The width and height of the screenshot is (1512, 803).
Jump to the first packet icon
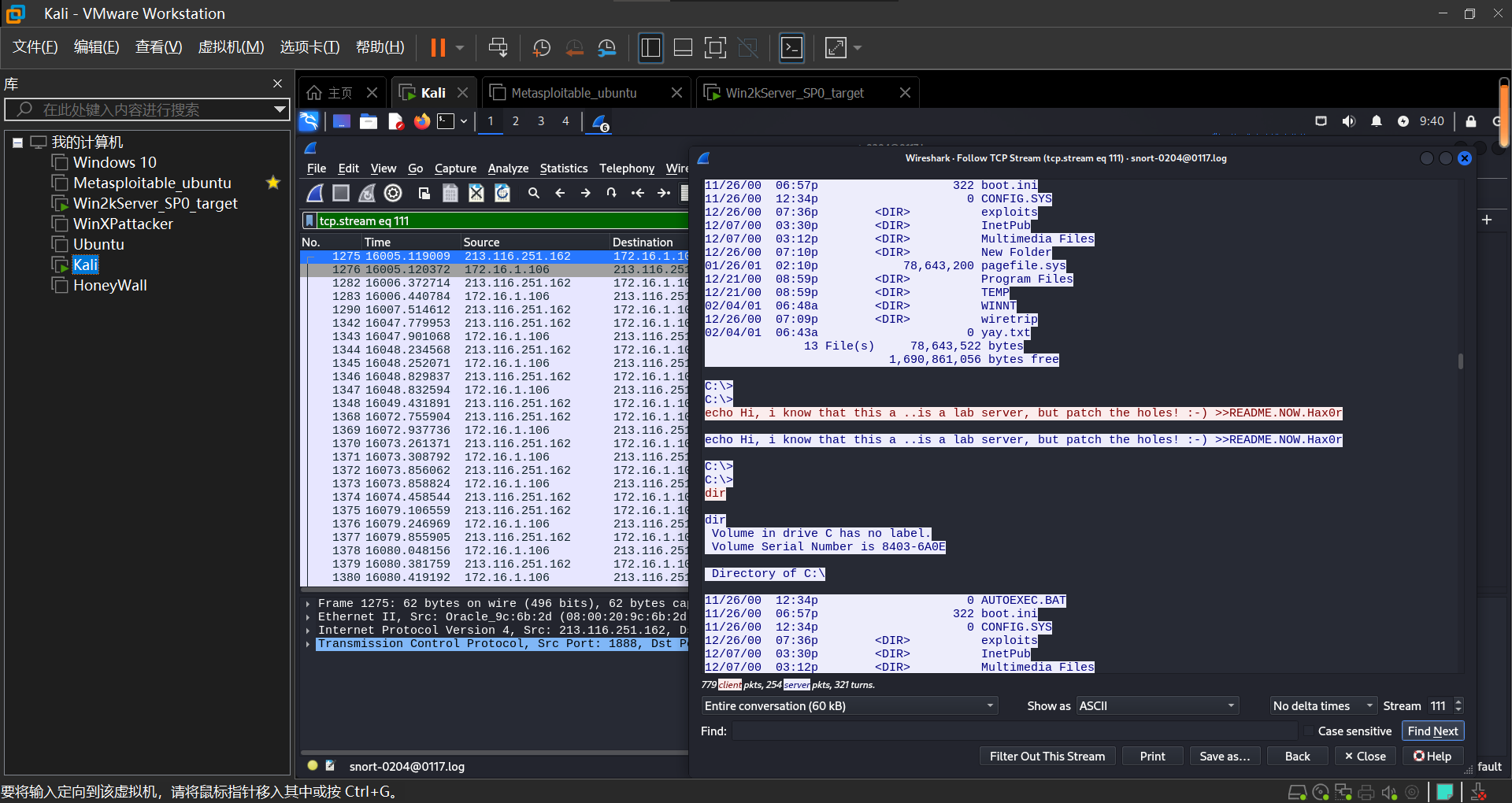click(x=638, y=193)
